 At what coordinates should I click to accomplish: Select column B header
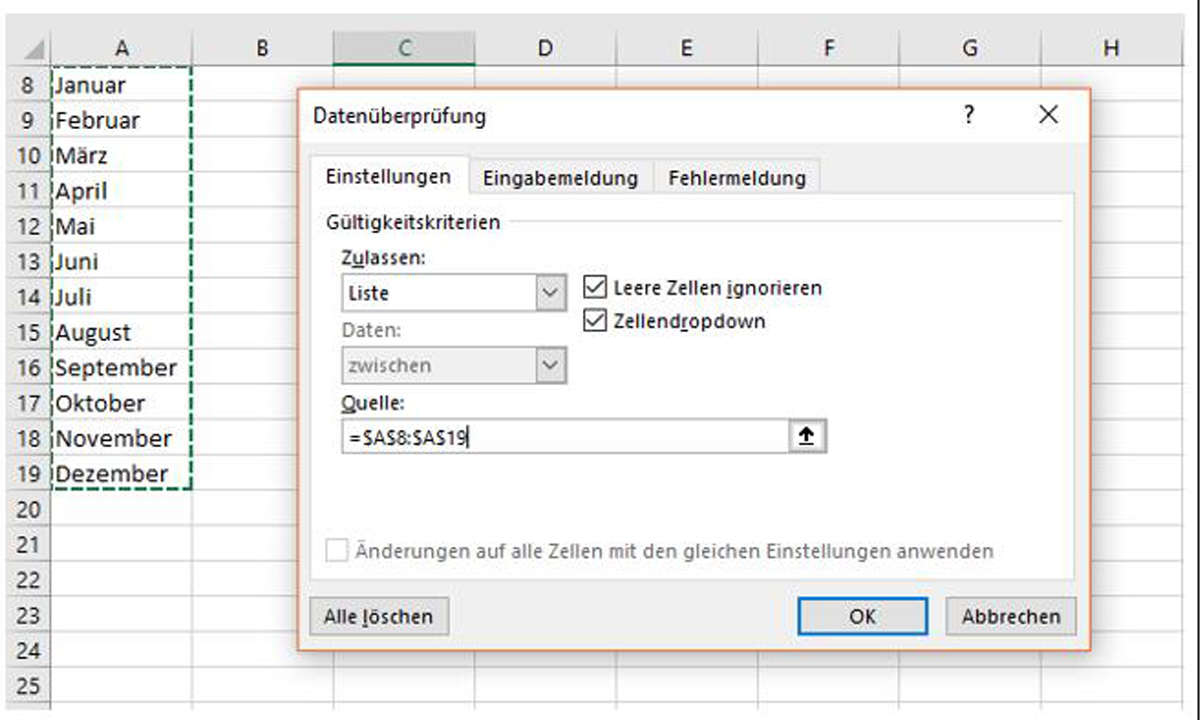tap(262, 48)
